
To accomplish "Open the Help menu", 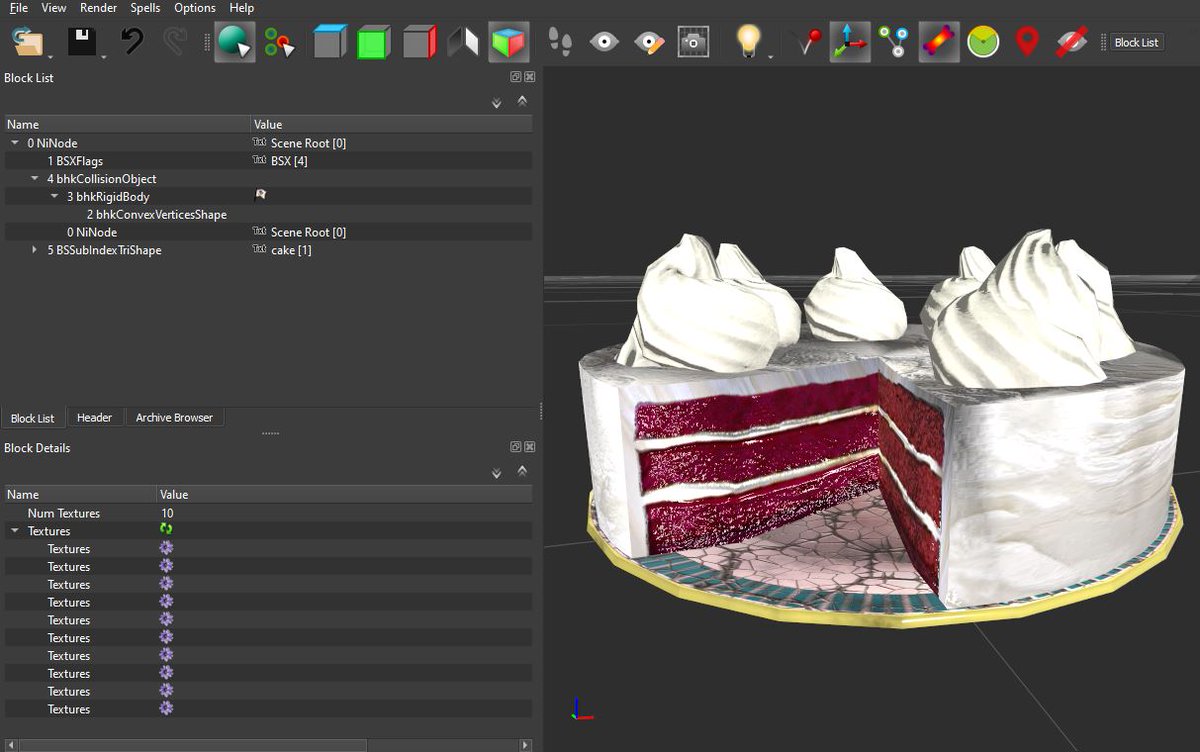I will pyautogui.click(x=242, y=8).
